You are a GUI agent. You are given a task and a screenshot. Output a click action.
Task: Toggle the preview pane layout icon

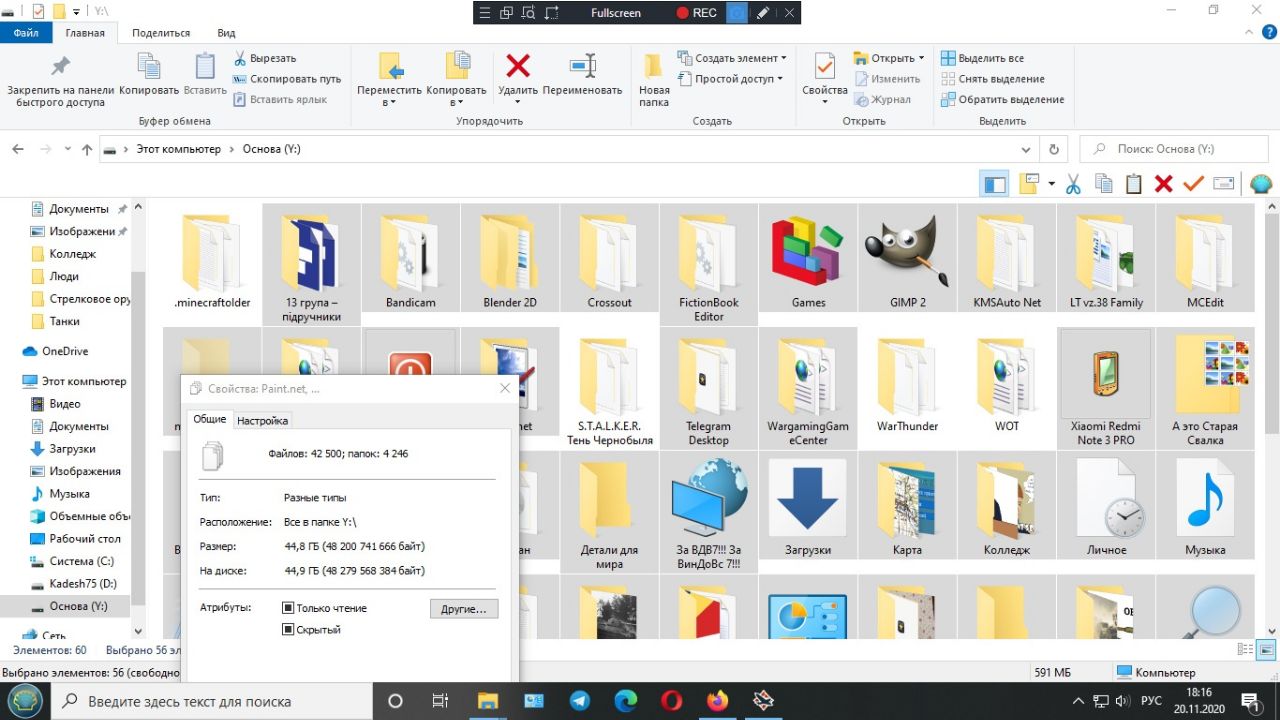[995, 184]
